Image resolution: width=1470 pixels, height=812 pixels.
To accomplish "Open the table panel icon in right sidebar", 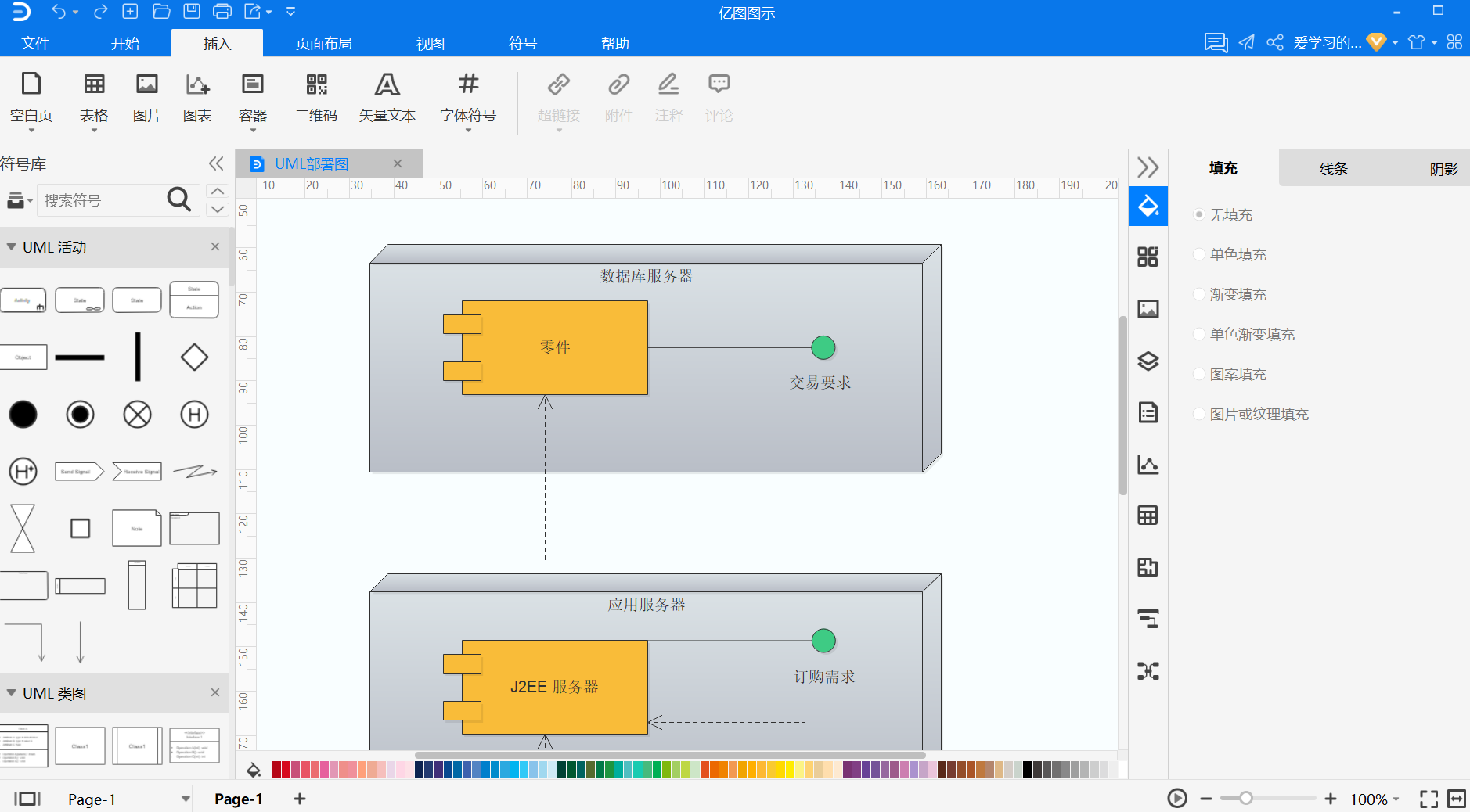I will click(x=1148, y=516).
